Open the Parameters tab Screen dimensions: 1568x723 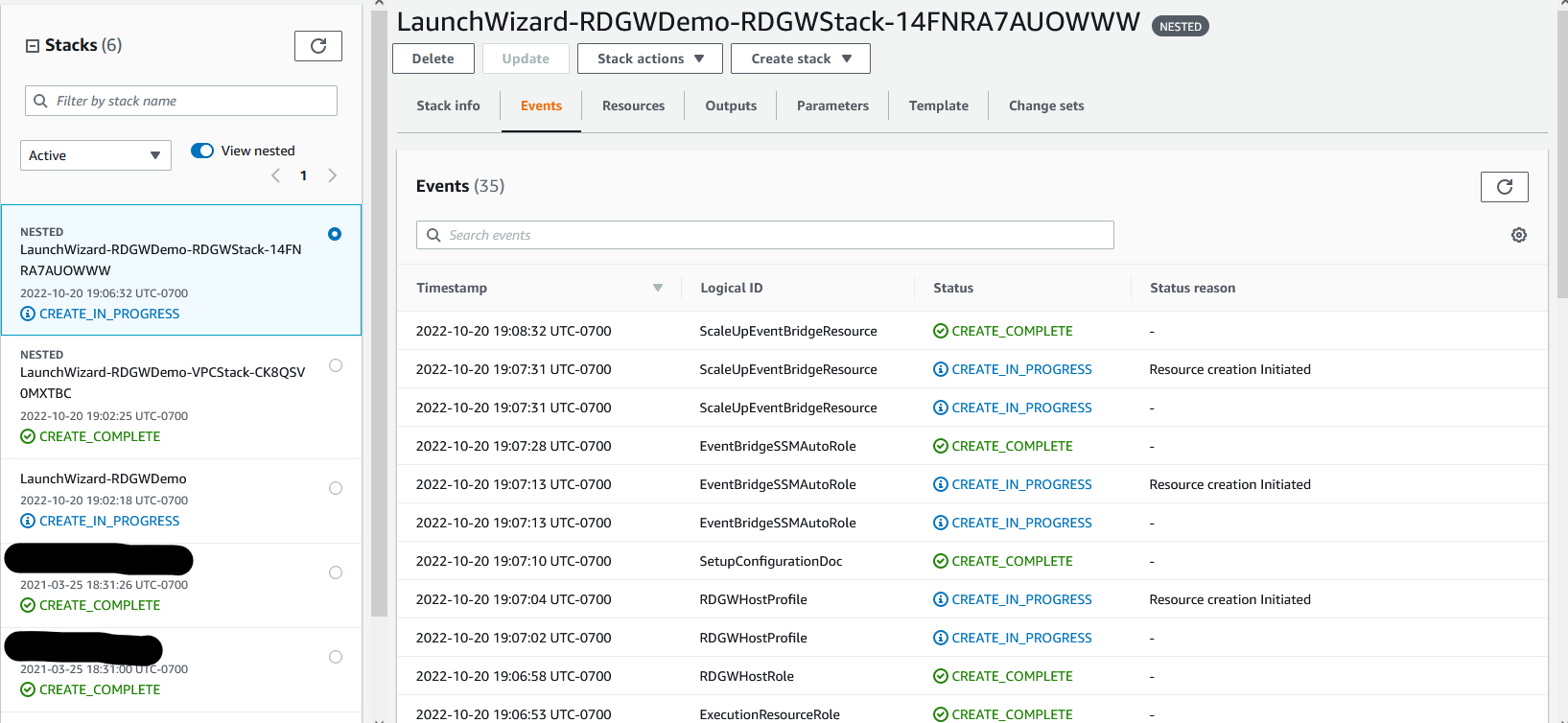832,105
